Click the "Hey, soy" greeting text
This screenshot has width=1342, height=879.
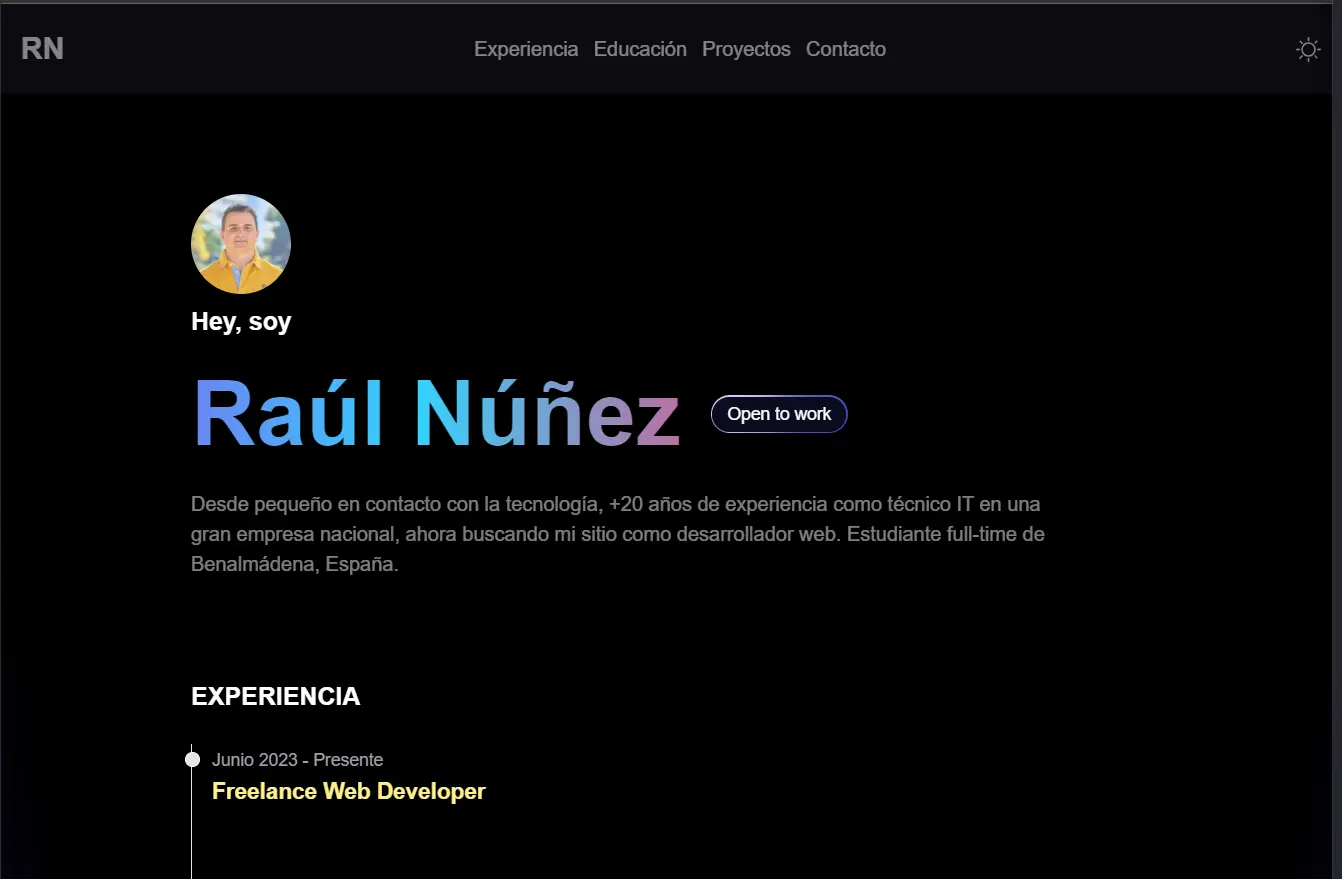point(241,322)
